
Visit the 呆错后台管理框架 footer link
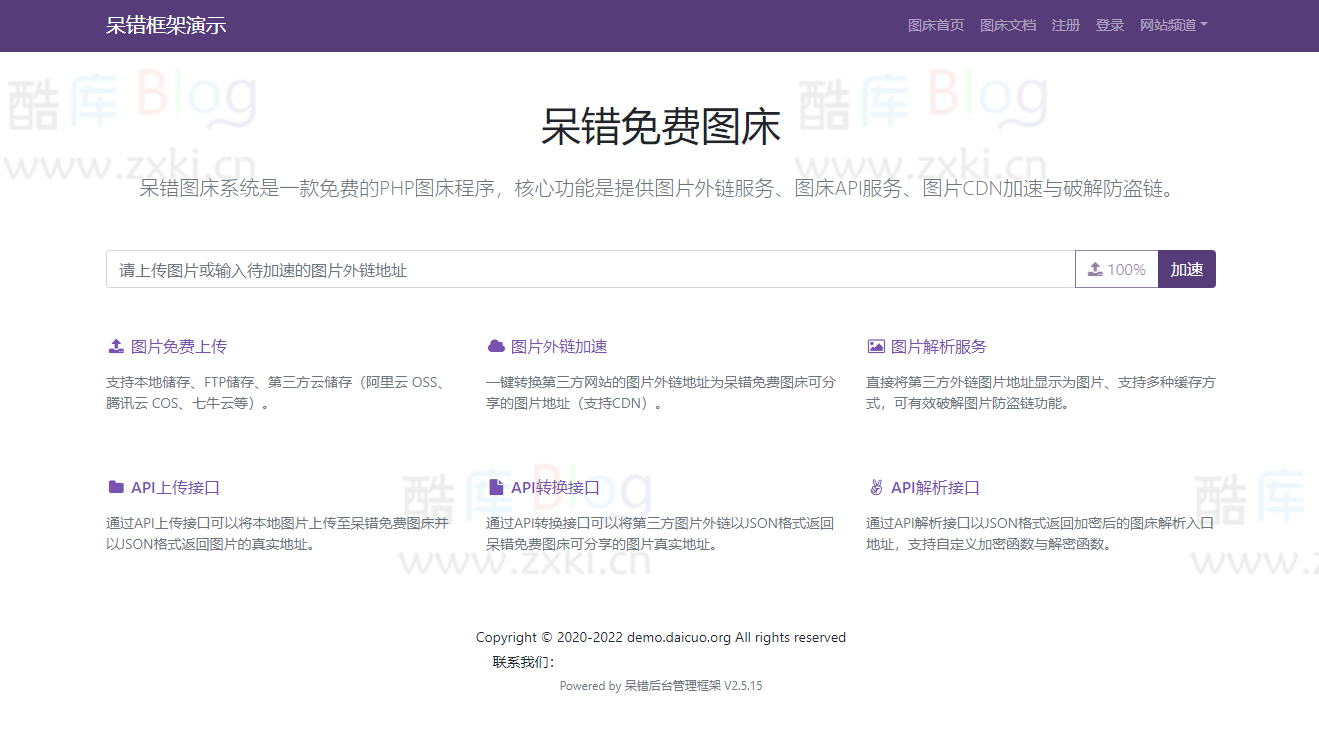point(672,686)
